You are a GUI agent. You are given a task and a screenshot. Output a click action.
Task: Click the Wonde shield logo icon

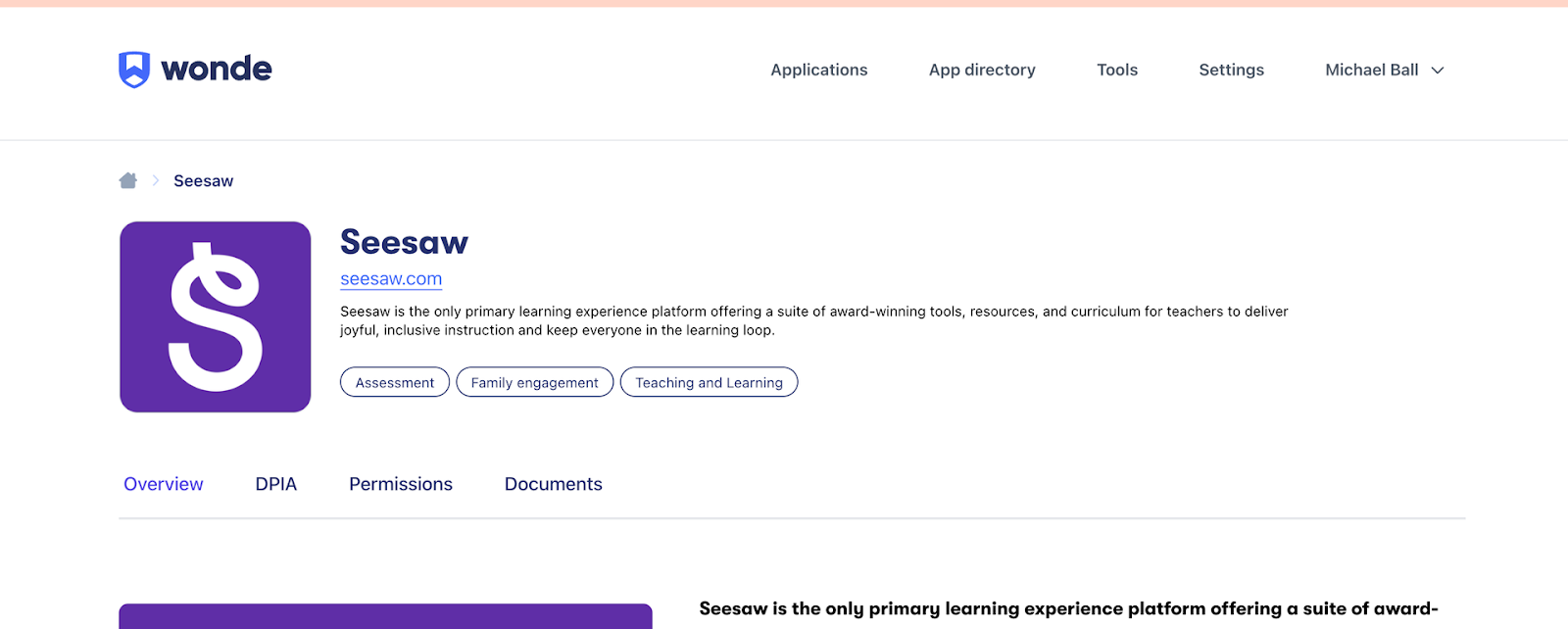[x=134, y=70]
